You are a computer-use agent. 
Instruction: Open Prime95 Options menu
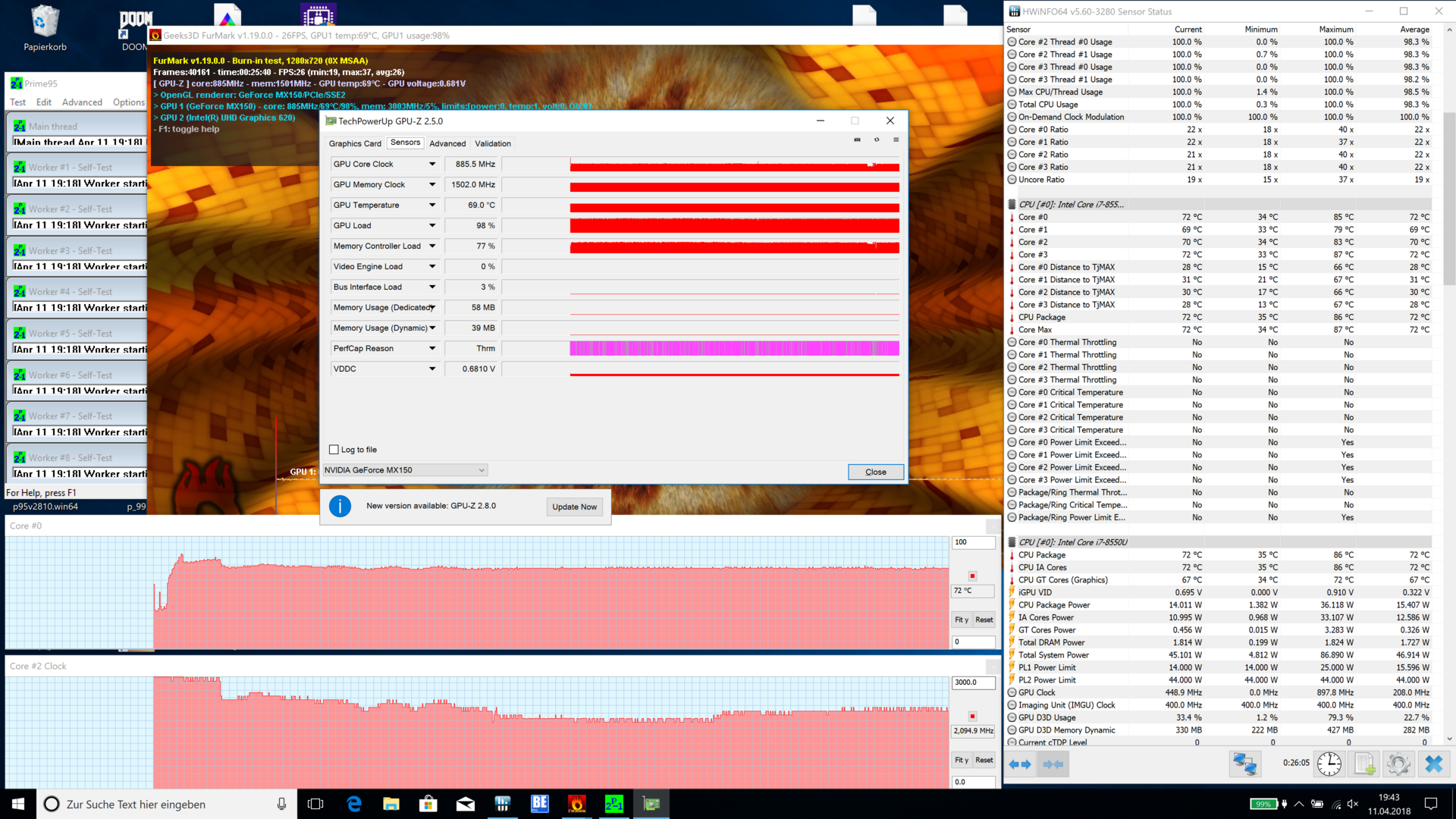point(128,102)
